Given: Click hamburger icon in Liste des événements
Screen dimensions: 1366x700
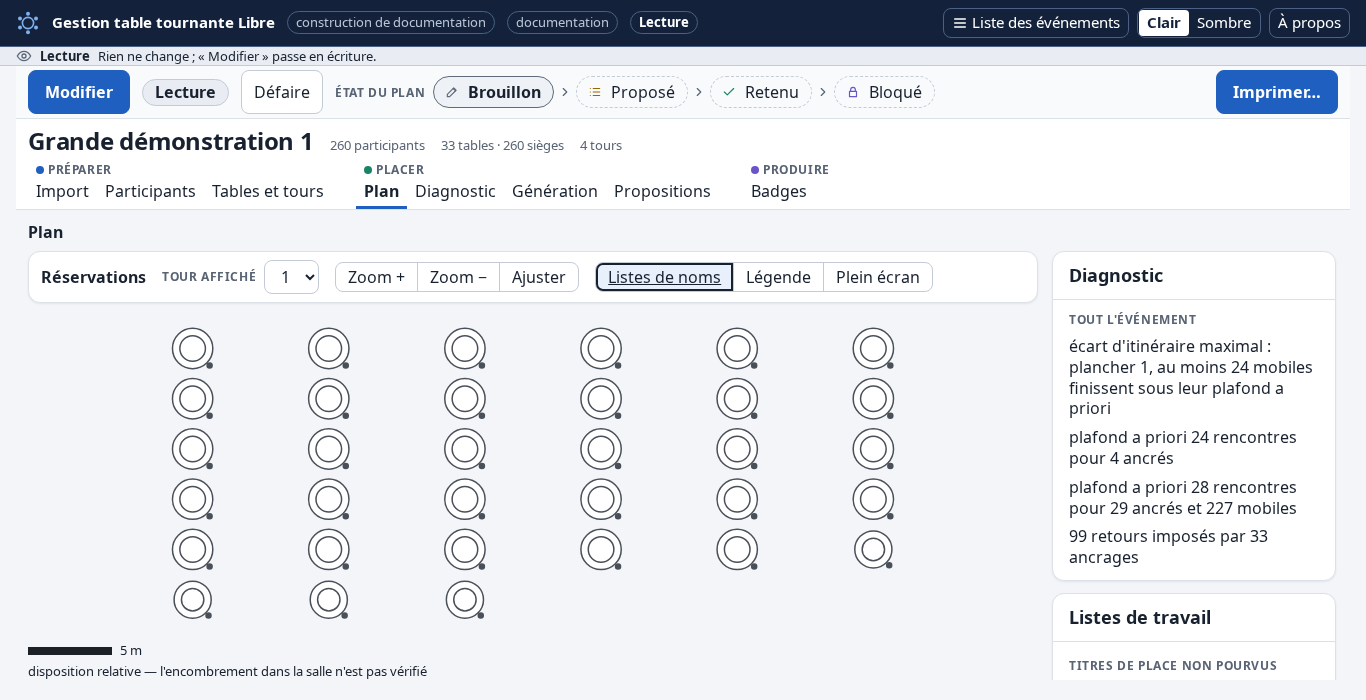Looking at the screenshot, I should 960,23.
